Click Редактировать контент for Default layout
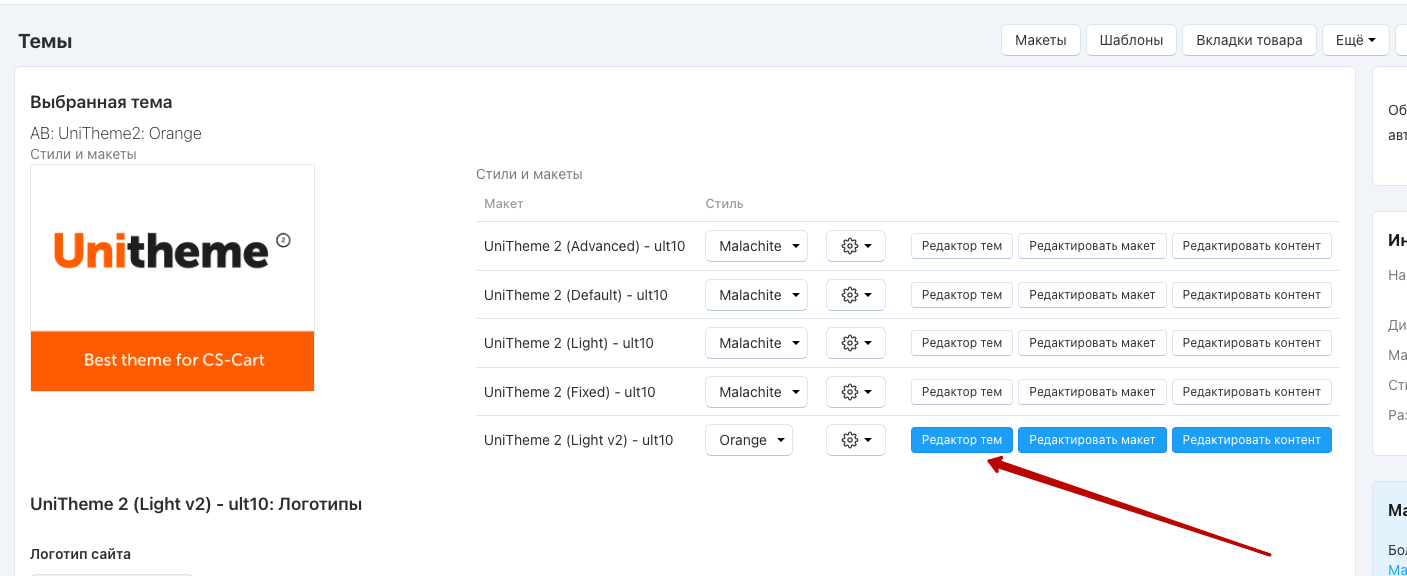1407x576 pixels. point(1252,295)
